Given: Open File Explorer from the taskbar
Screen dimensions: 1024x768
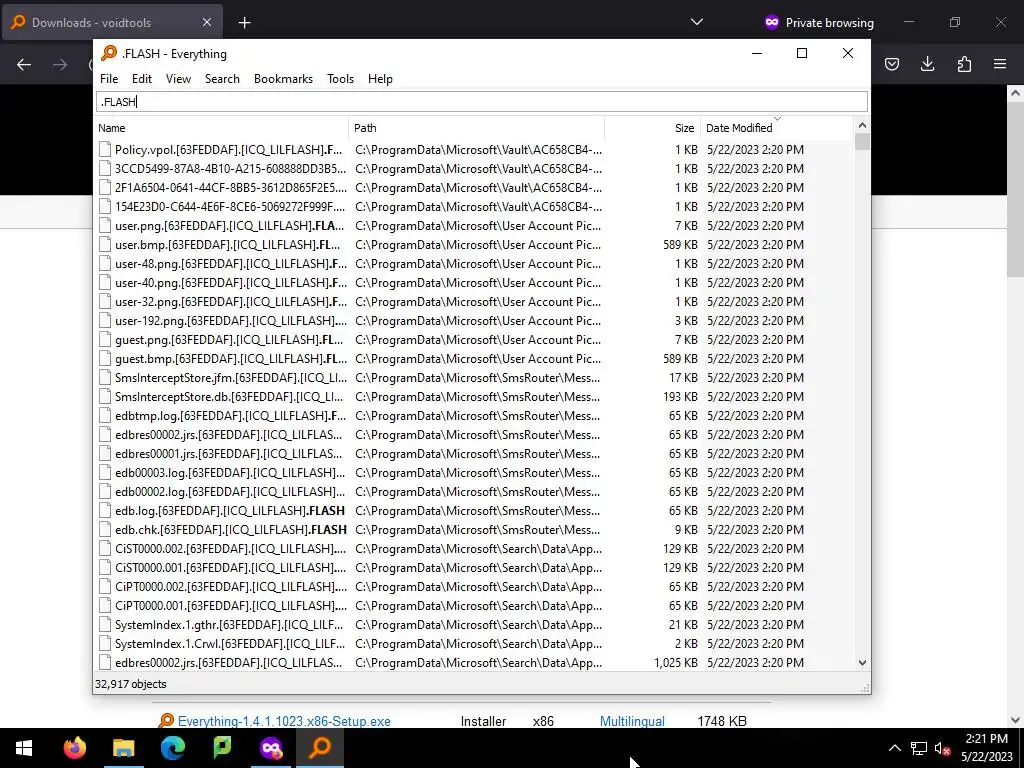Looking at the screenshot, I should [123, 748].
